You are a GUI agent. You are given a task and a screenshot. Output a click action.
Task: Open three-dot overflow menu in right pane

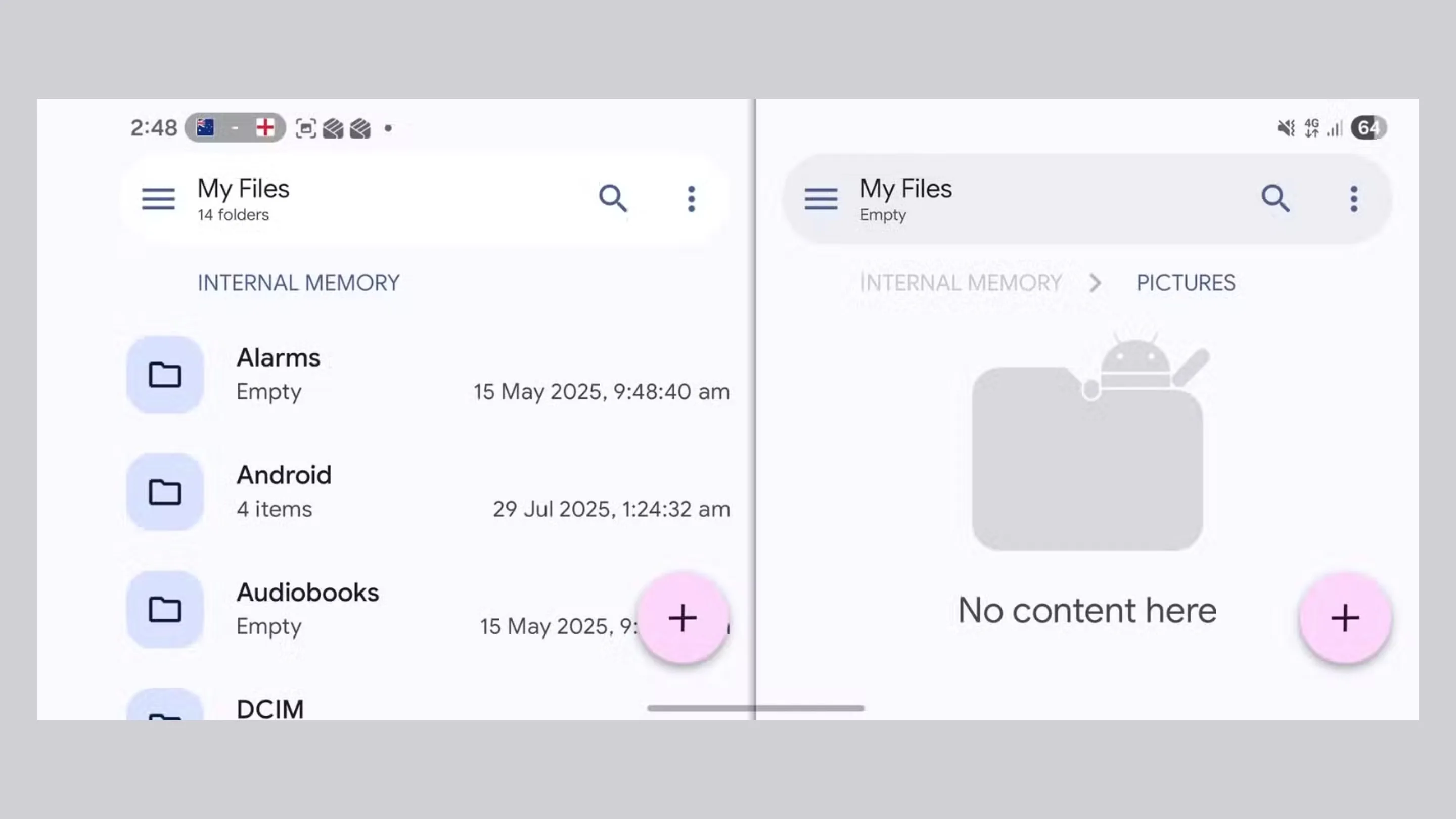[x=1354, y=199]
